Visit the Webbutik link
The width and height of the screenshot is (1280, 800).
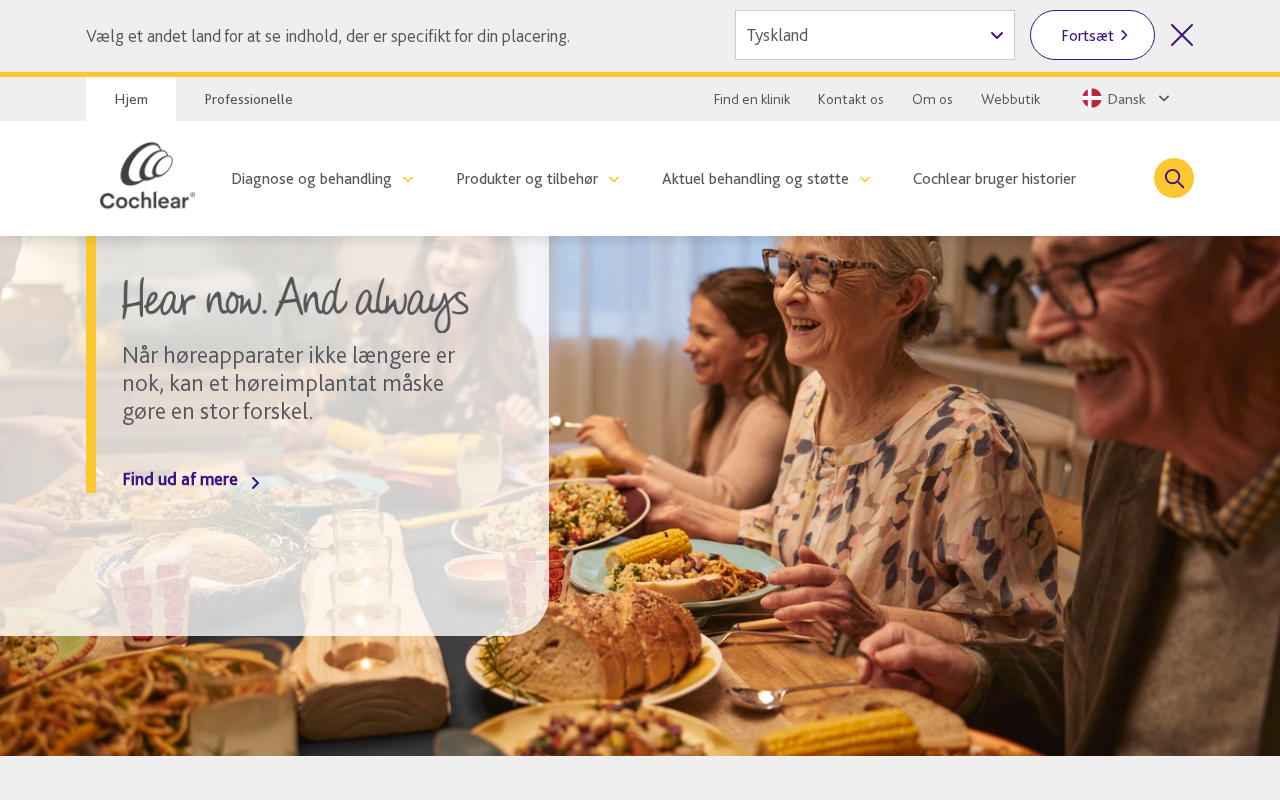[x=1010, y=99]
